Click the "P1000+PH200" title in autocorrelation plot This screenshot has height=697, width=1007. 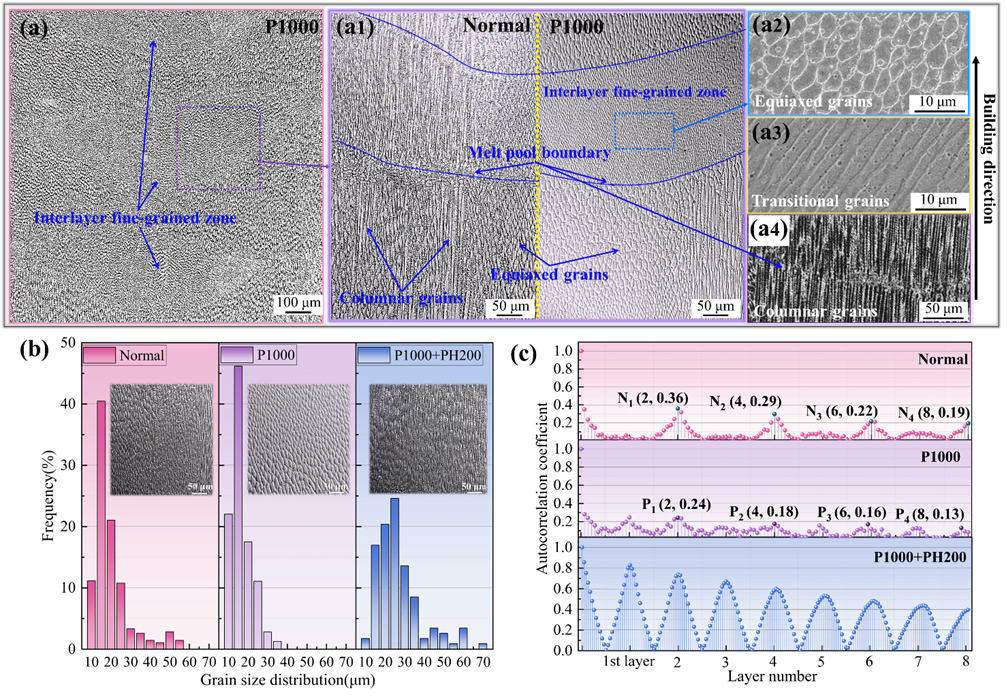(x=920, y=557)
